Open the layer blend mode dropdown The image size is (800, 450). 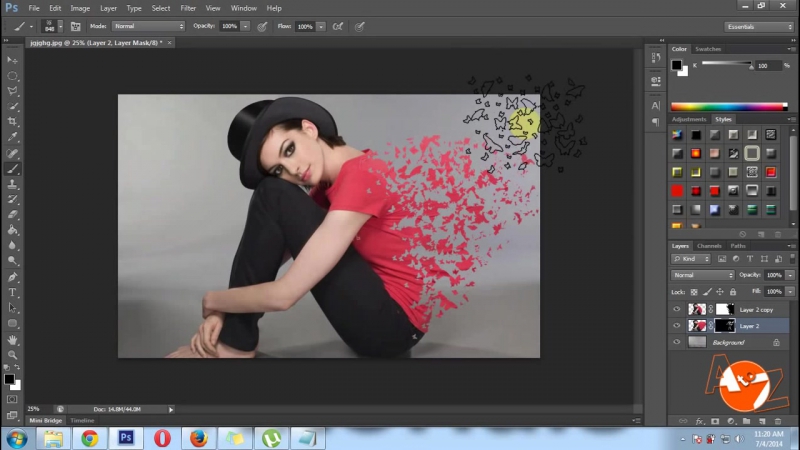coord(703,275)
